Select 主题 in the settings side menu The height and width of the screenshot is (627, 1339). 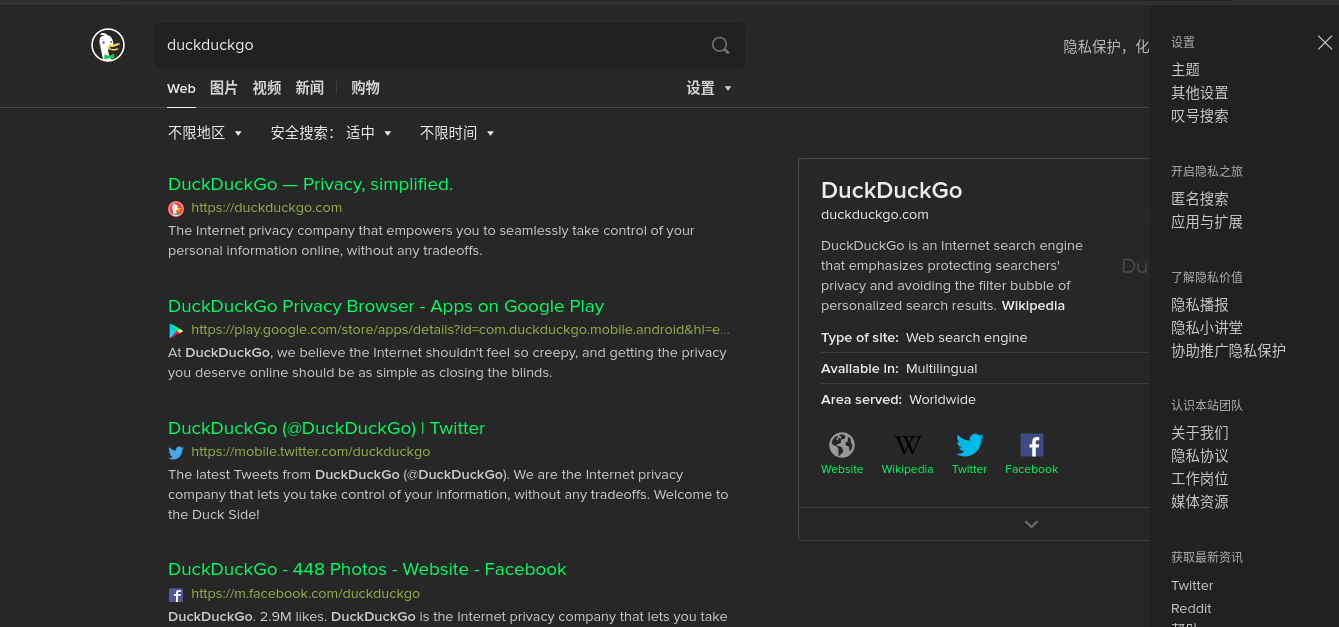1185,70
